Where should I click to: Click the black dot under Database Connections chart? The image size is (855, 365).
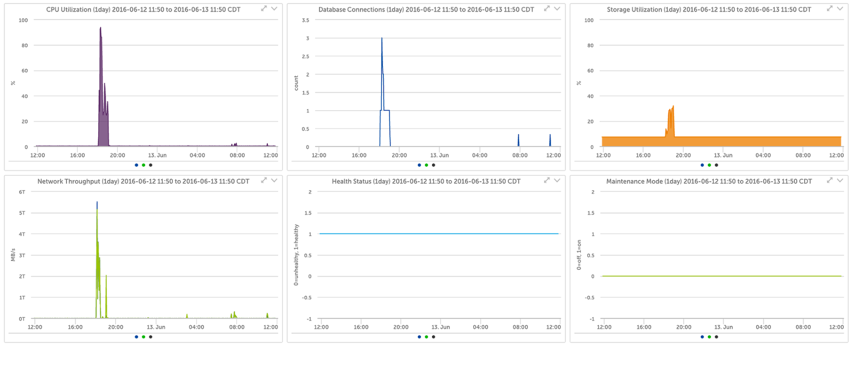point(433,165)
